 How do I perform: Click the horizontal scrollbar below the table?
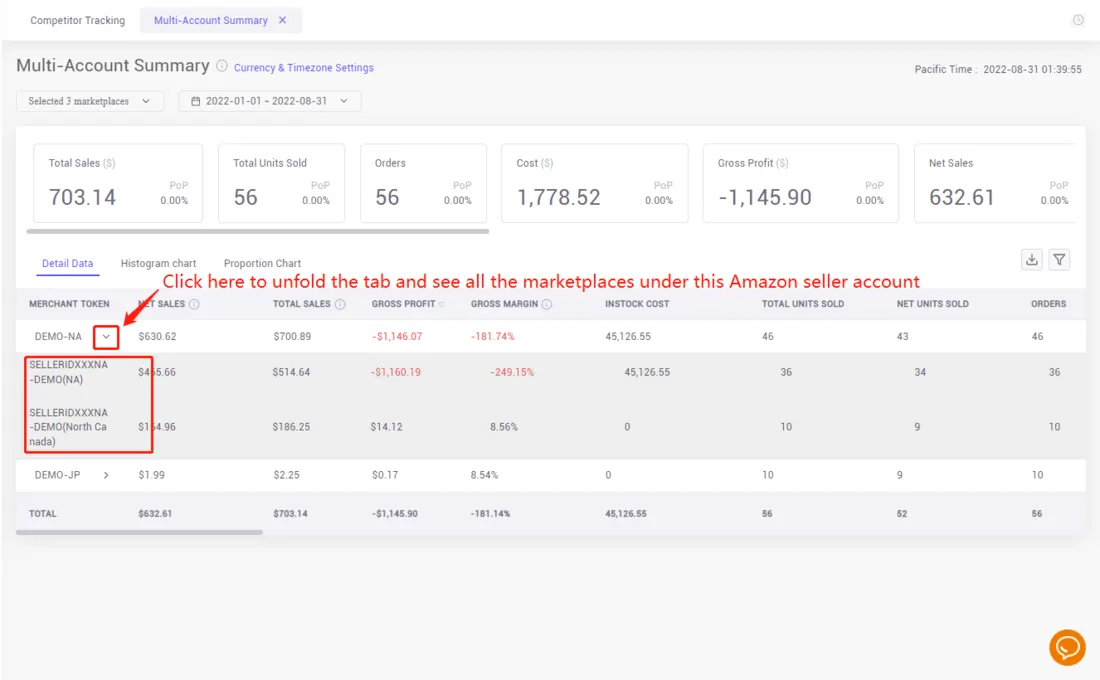140,531
